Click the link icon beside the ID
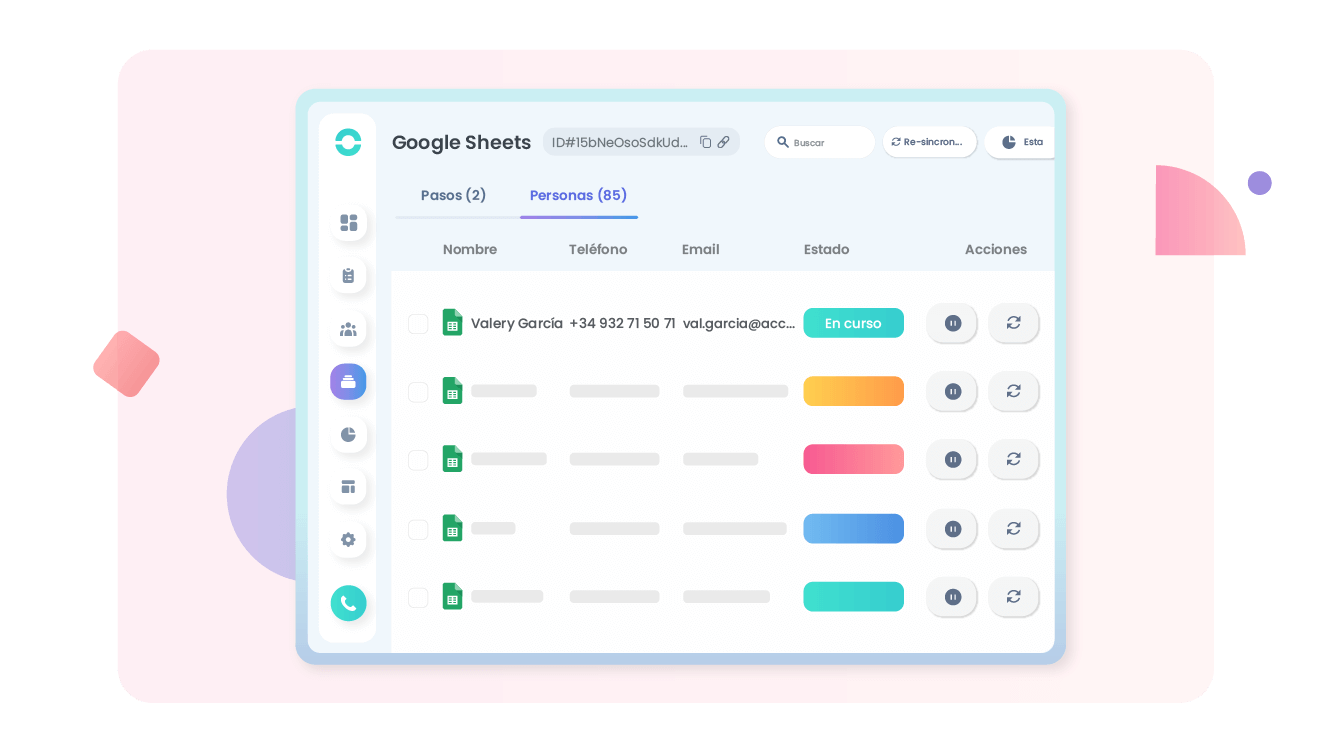The image size is (1332, 746). pos(724,142)
